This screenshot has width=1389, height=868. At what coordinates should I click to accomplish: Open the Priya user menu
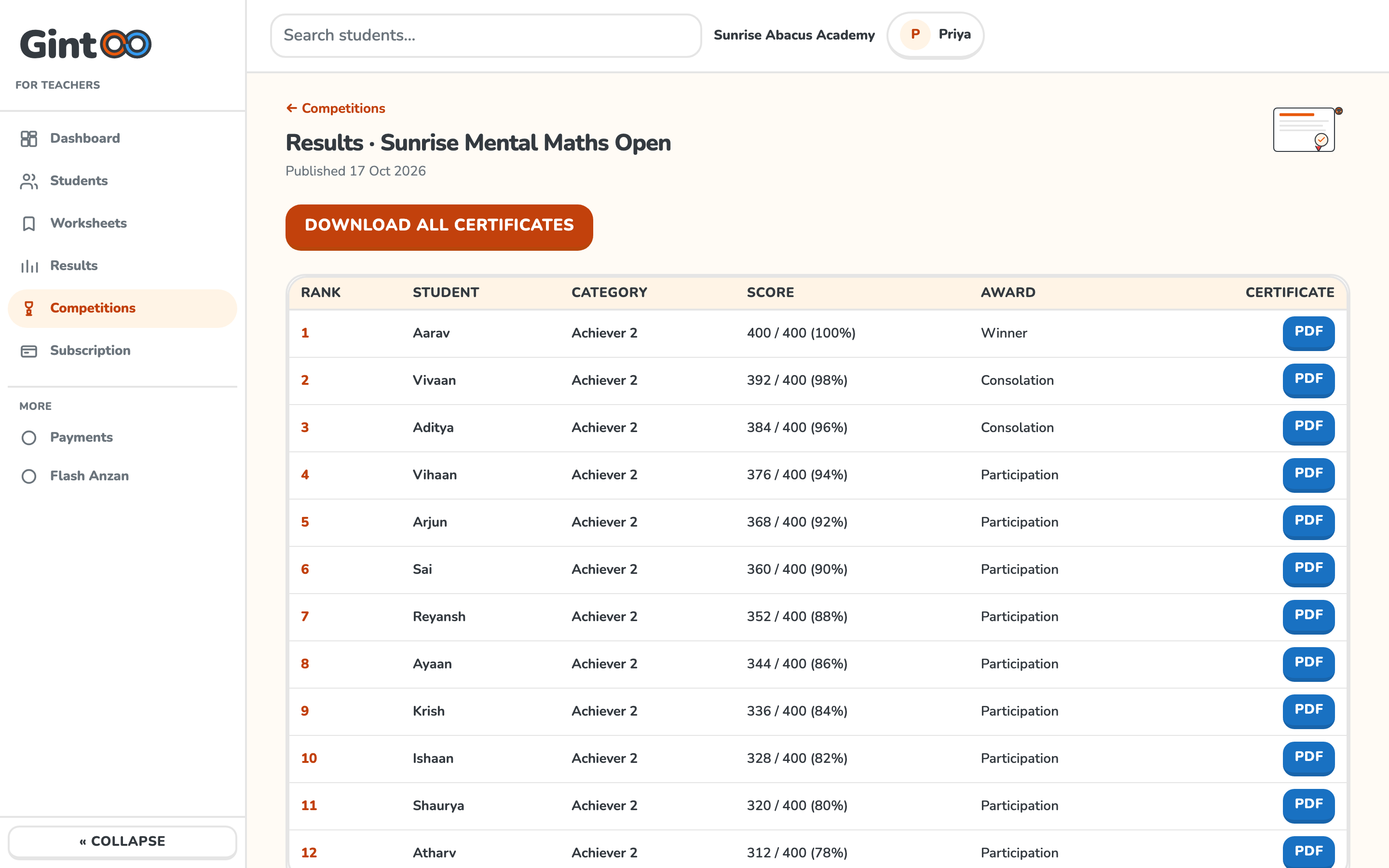[935, 35]
